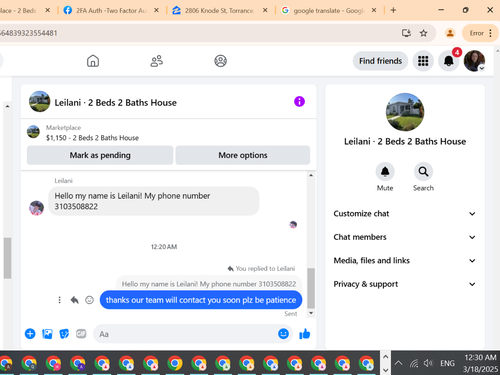Bookmark this page with star icon
Viewport: 500px width, 375px height.
pos(423,33)
